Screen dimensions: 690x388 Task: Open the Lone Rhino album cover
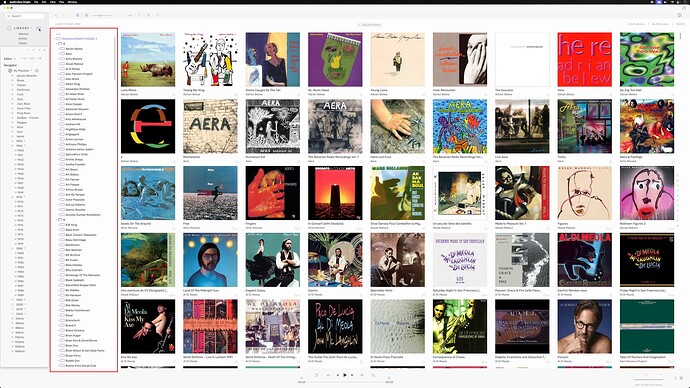[148, 59]
